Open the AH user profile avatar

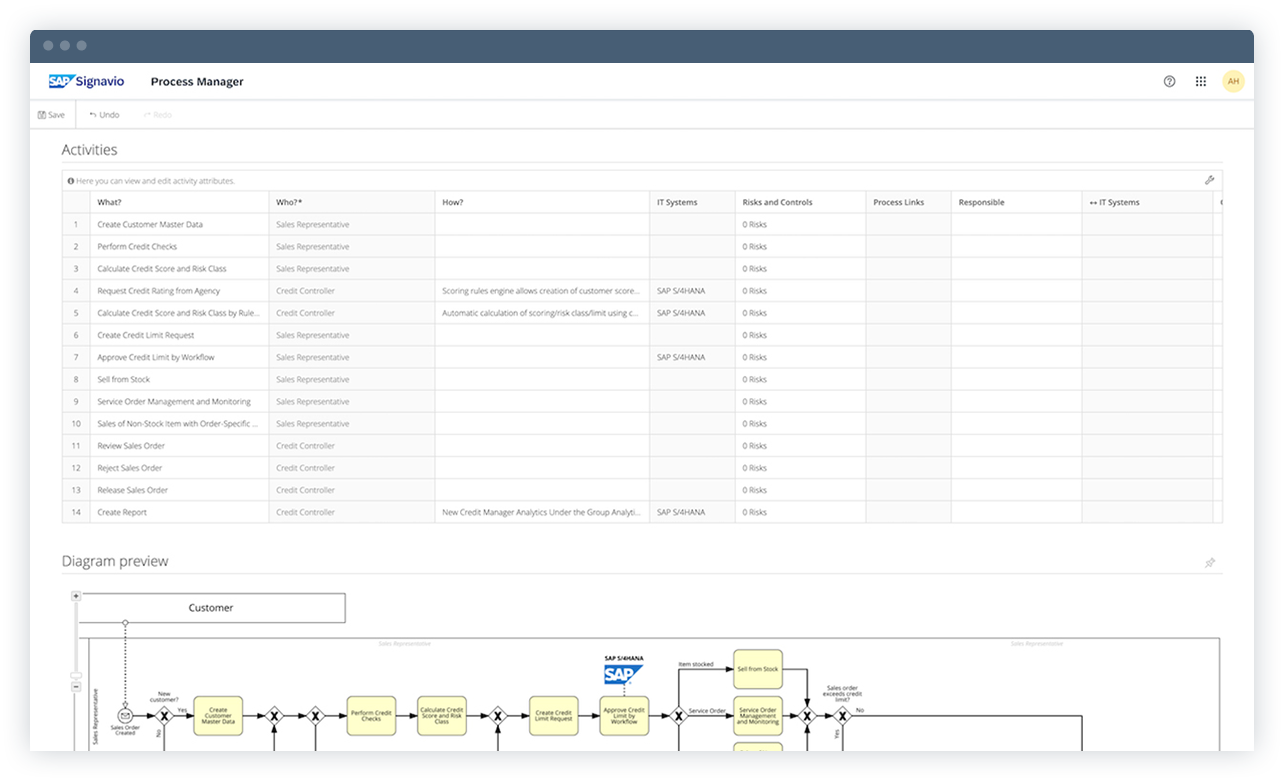(1233, 81)
